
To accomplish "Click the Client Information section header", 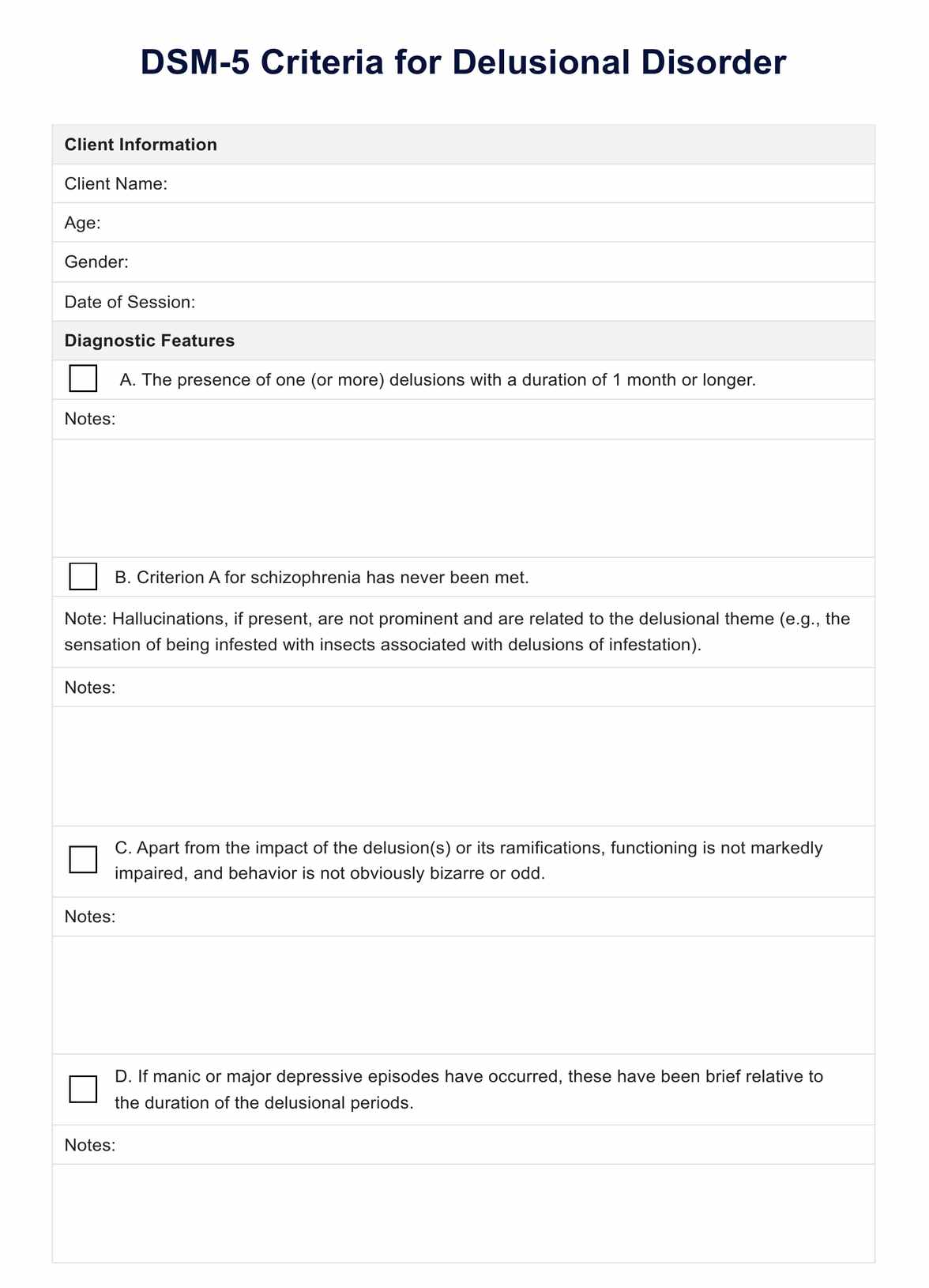I will tap(141, 145).
